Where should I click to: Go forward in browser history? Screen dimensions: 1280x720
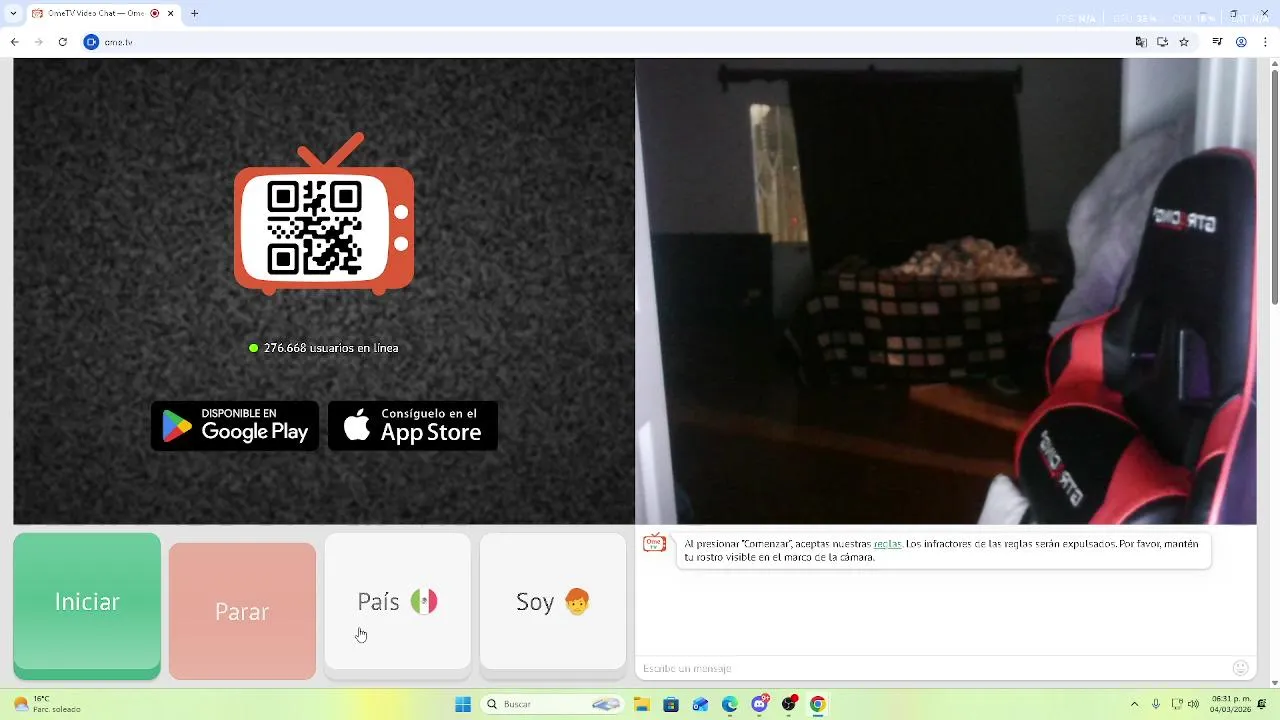coord(38,42)
